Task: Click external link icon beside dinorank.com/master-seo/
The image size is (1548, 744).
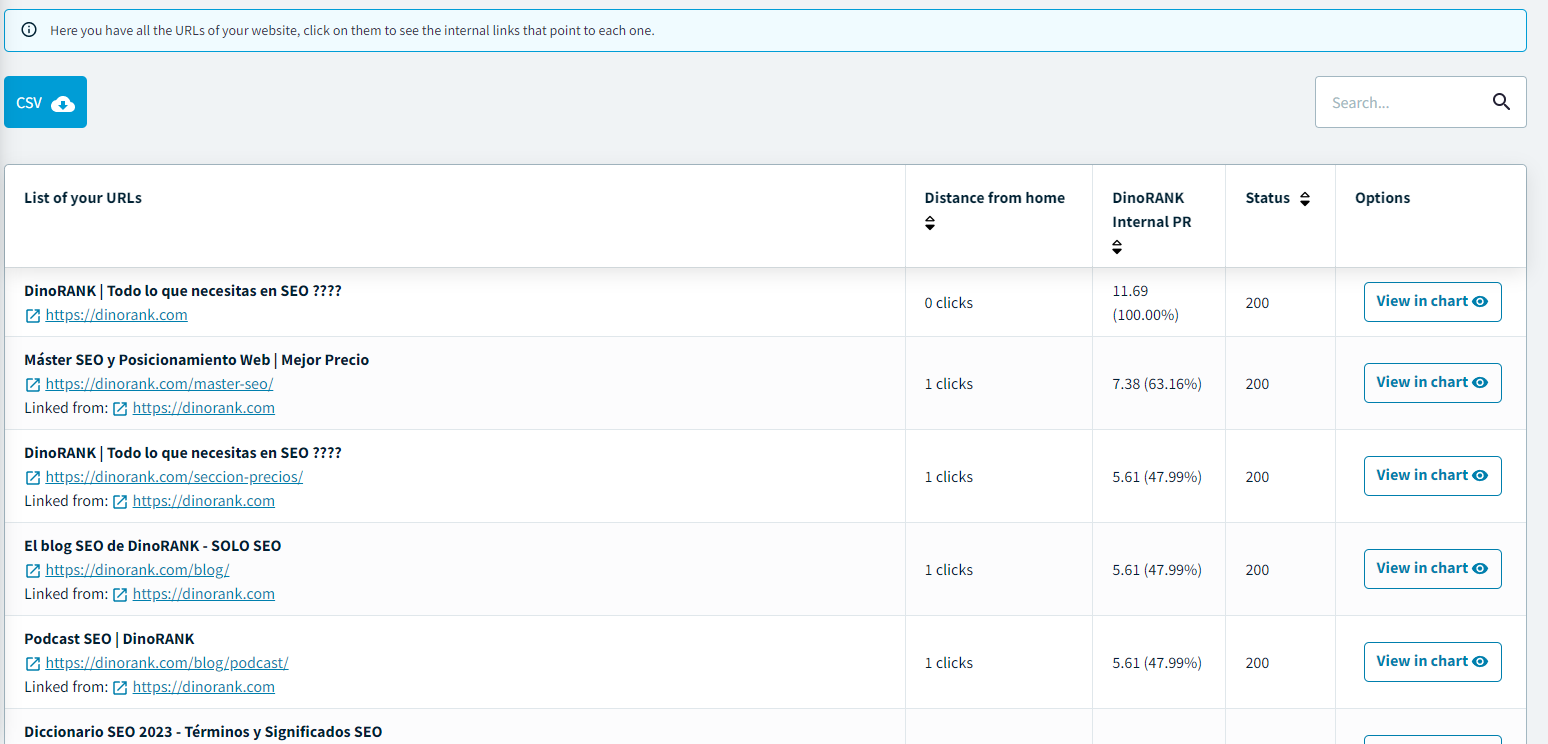Action: point(33,385)
